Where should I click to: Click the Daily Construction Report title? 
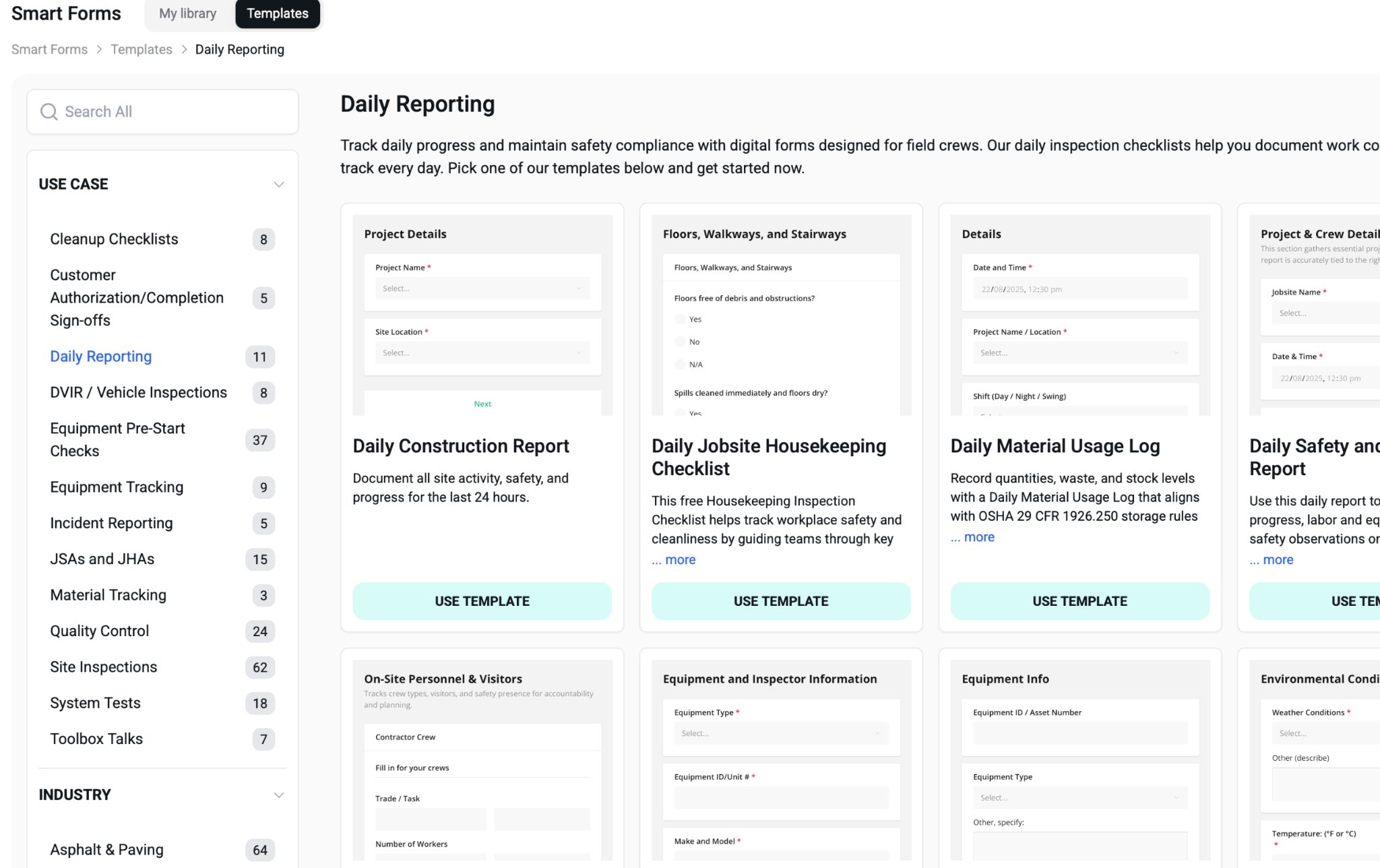click(x=461, y=446)
